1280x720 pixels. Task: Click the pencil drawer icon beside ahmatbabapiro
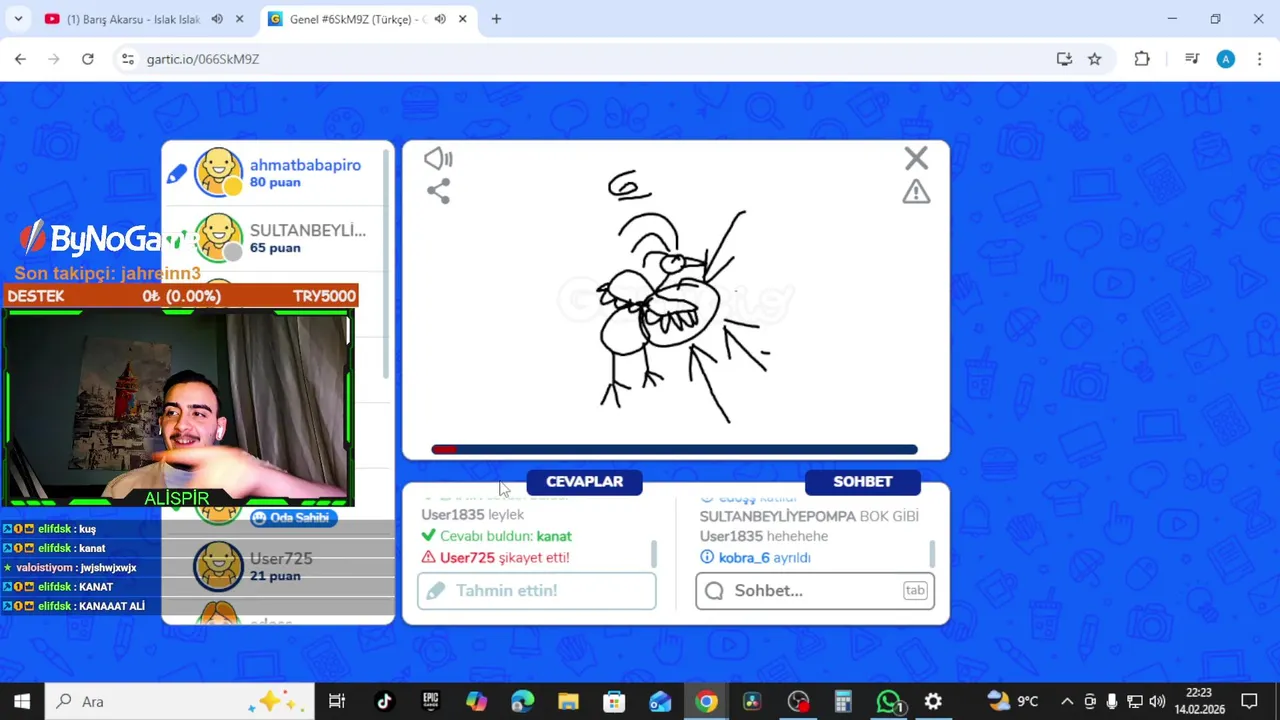coord(177,174)
